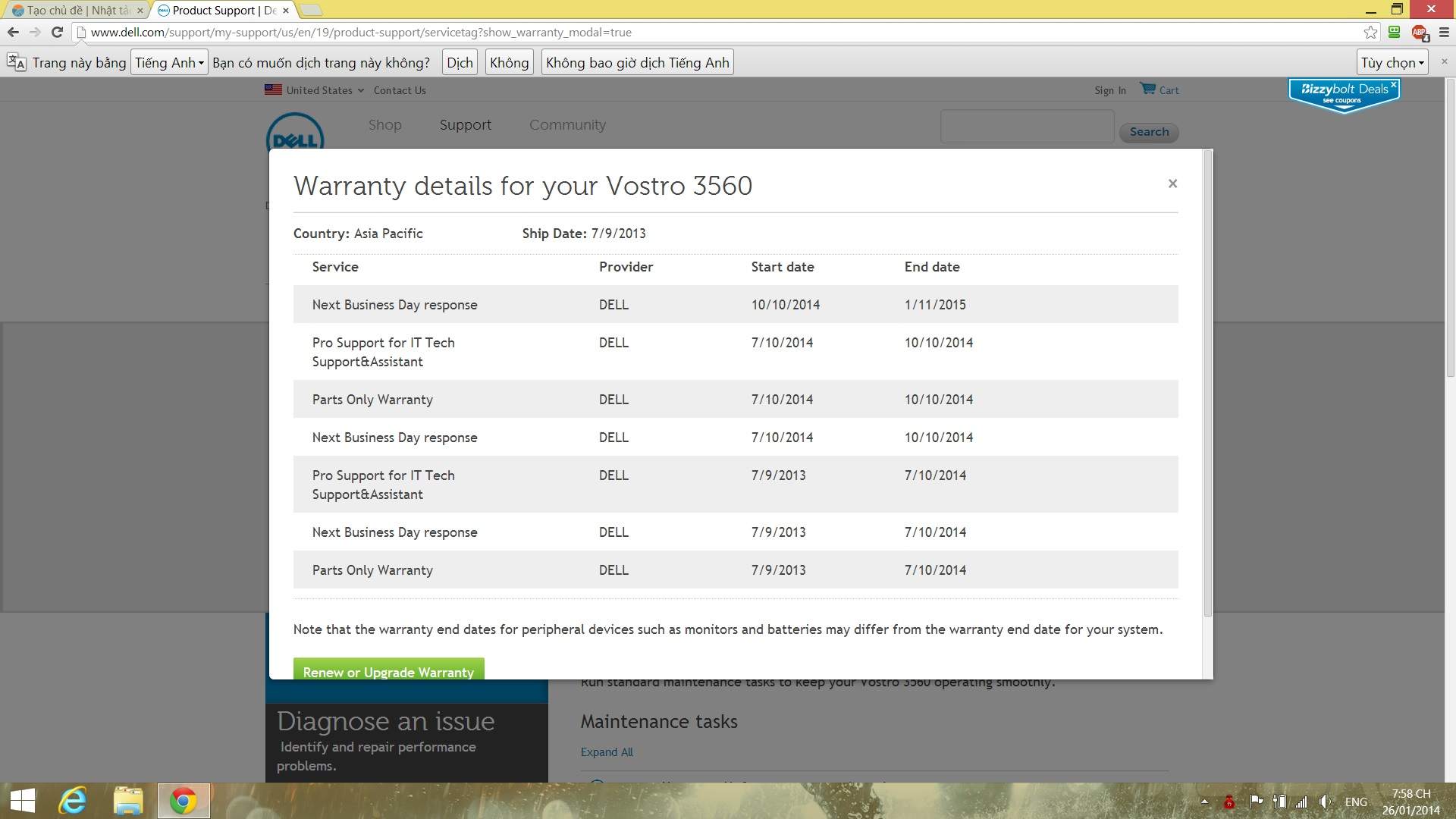Click the Dell search input field
This screenshot has width=1456, height=819.
(x=1027, y=127)
